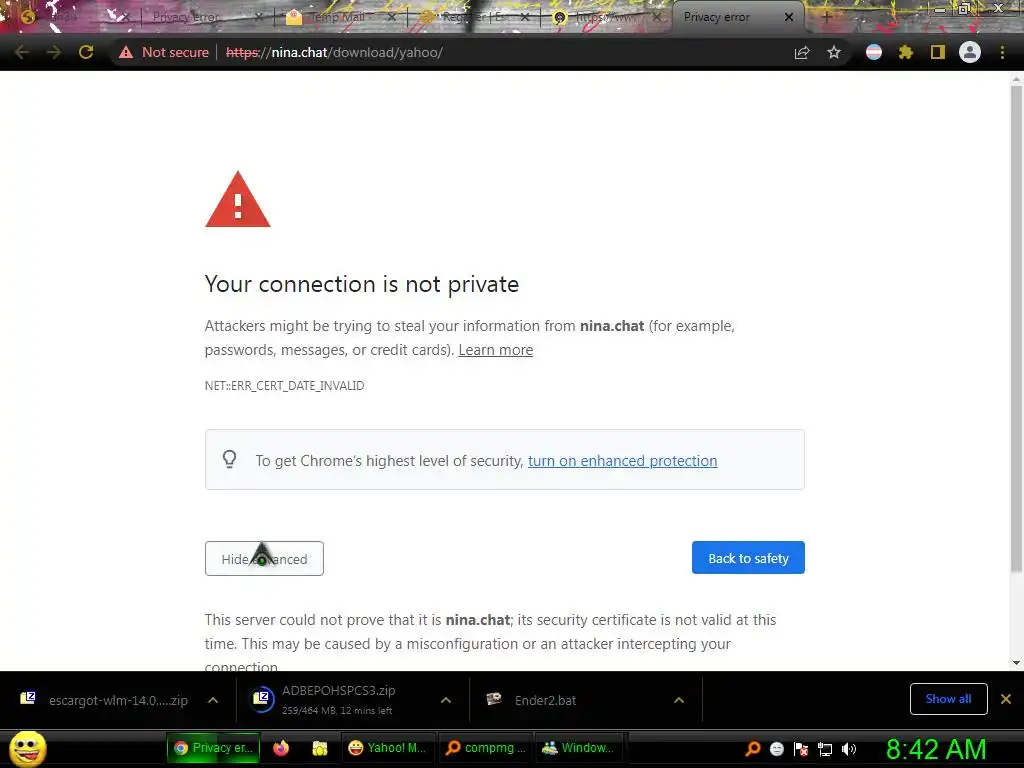This screenshot has height=768, width=1024.
Task: Follow the Learn more link
Action: [x=496, y=350]
